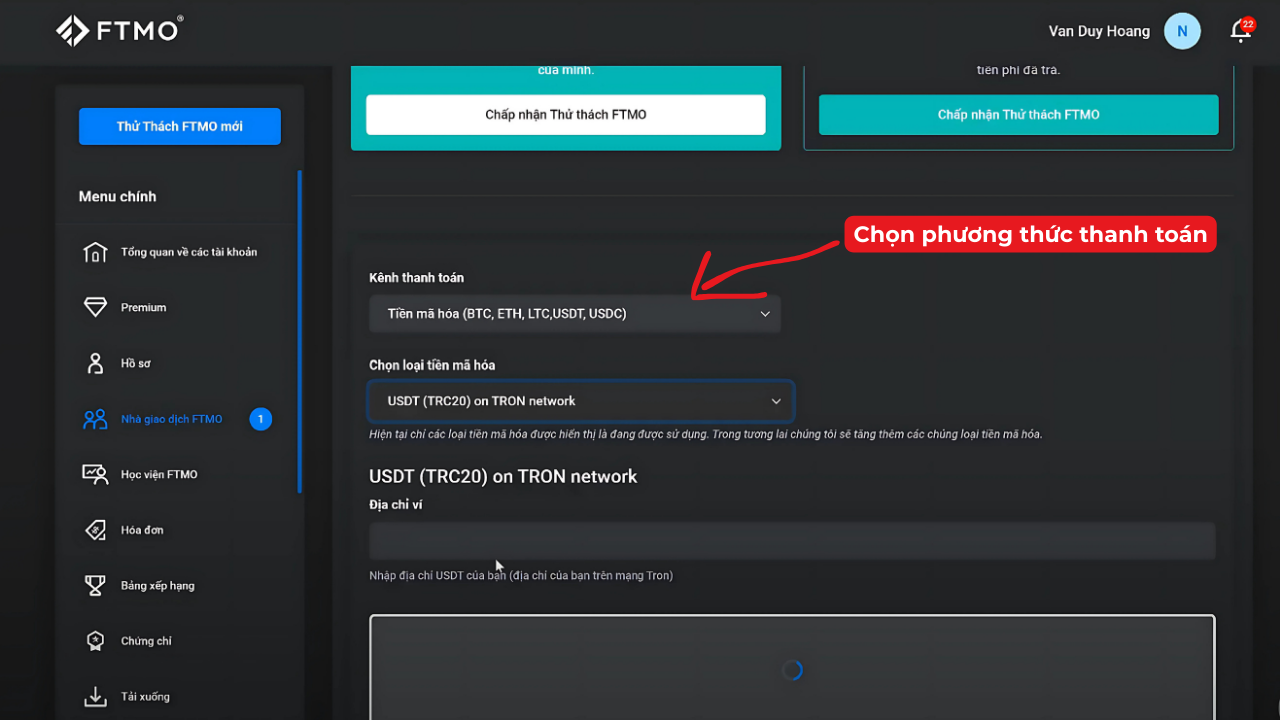This screenshot has height=720, width=1280.
Task: Select Tổng quan về các tài khoản menu item
Action: tap(188, 252)
